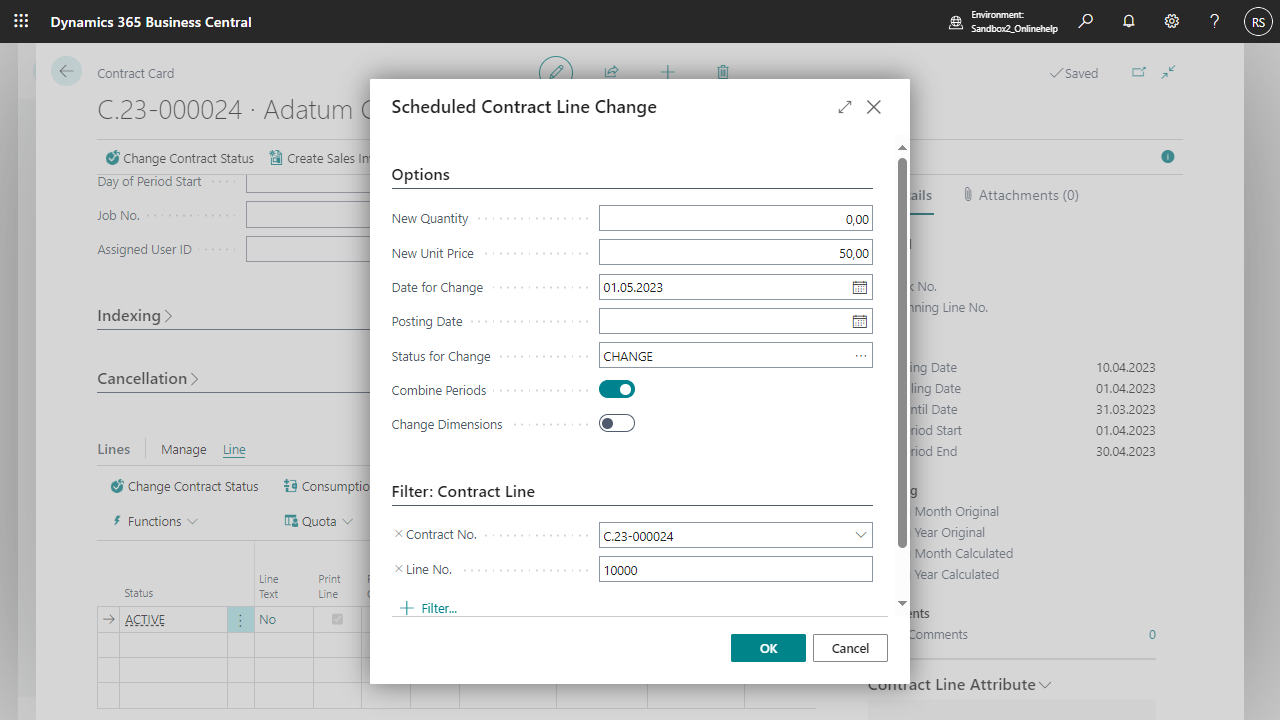
Task: Open calendar picker for Posting Date
Action: (859, 322)
